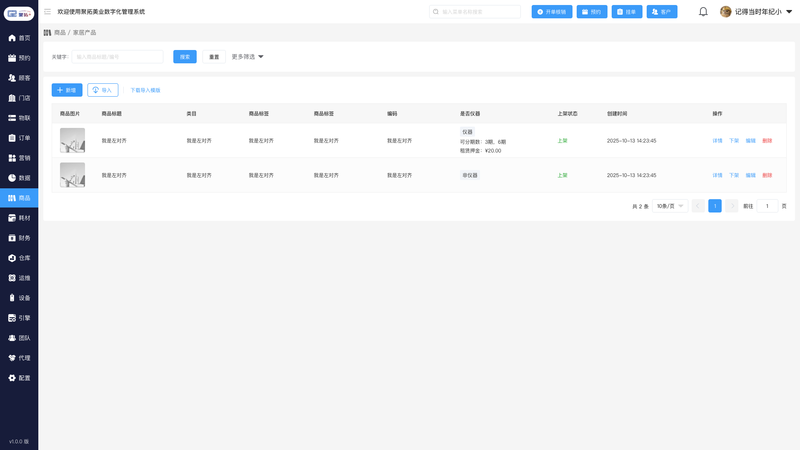Focus the header menu search field

474,12
